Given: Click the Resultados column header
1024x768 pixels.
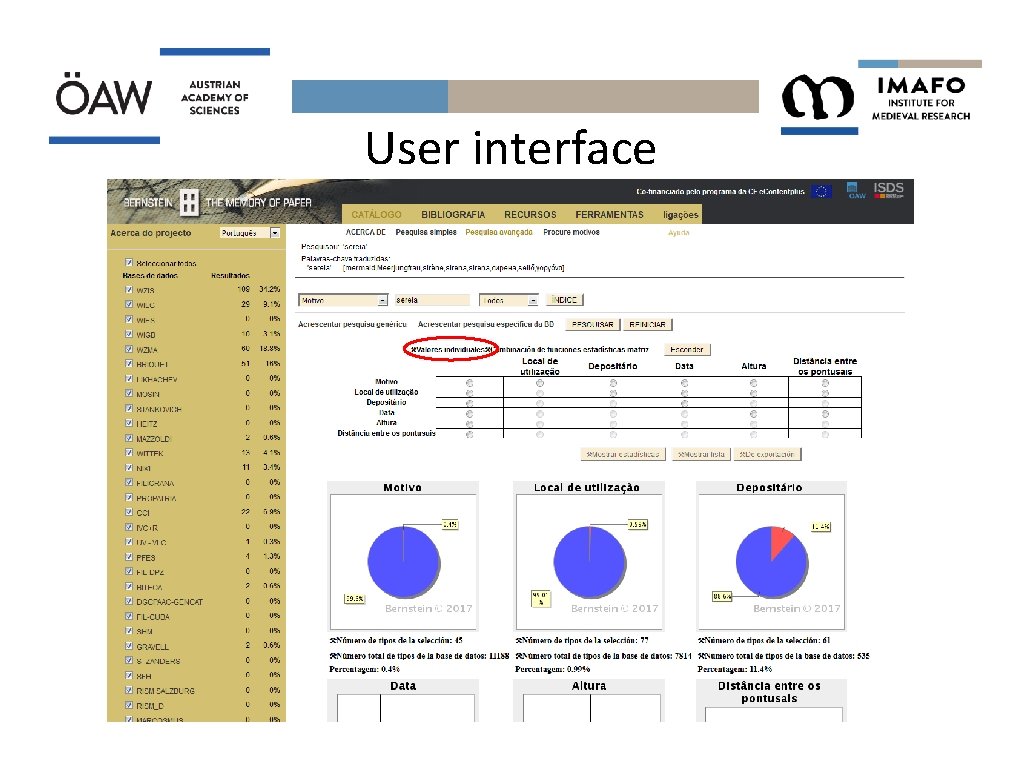Looking at the screenshot, I should click(231, 276).
